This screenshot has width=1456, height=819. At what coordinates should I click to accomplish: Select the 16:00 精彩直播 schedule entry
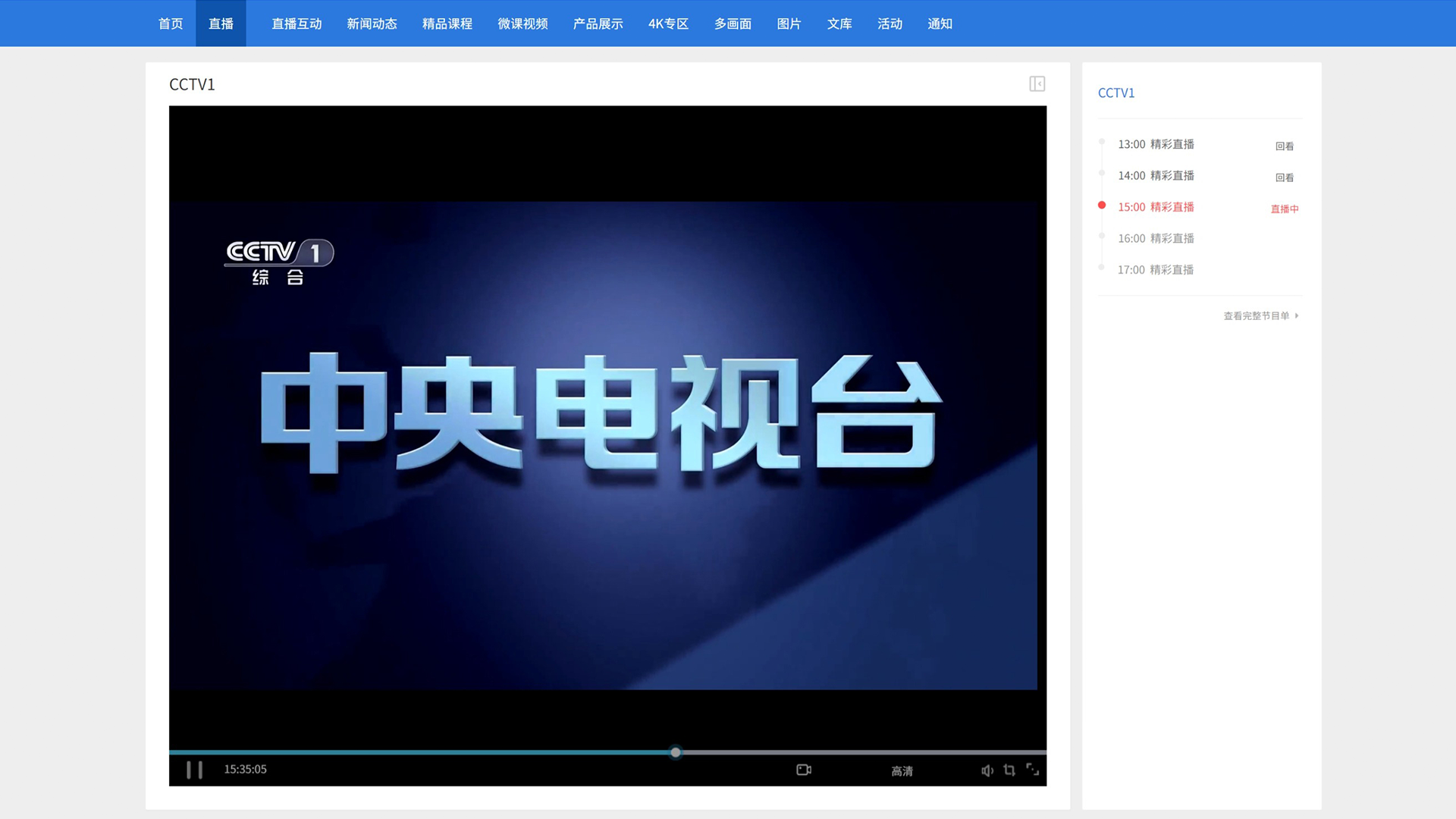pyautogui.click(x=1156, y=238)
